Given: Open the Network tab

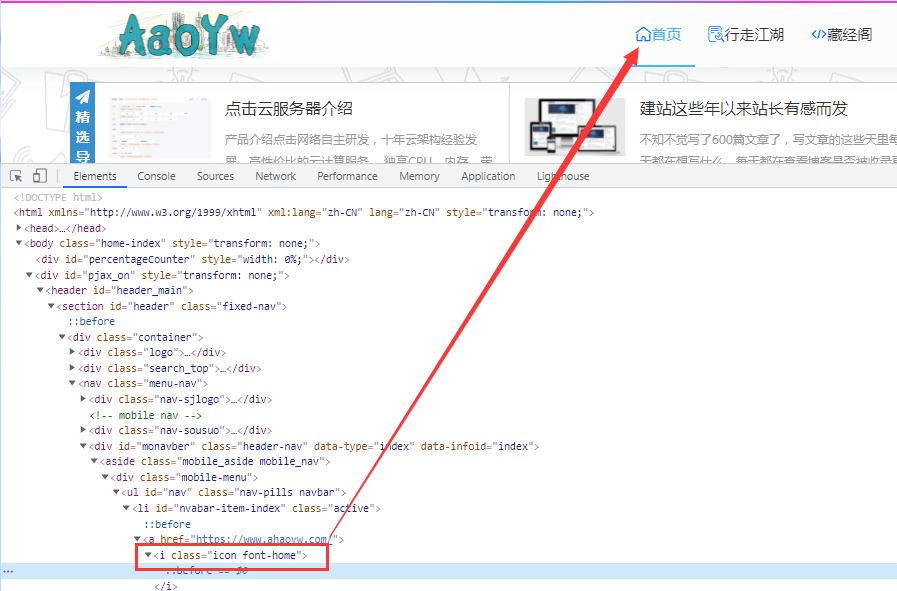Looking at the screenshot, I should pyautogui.click(x=275, y=176).
